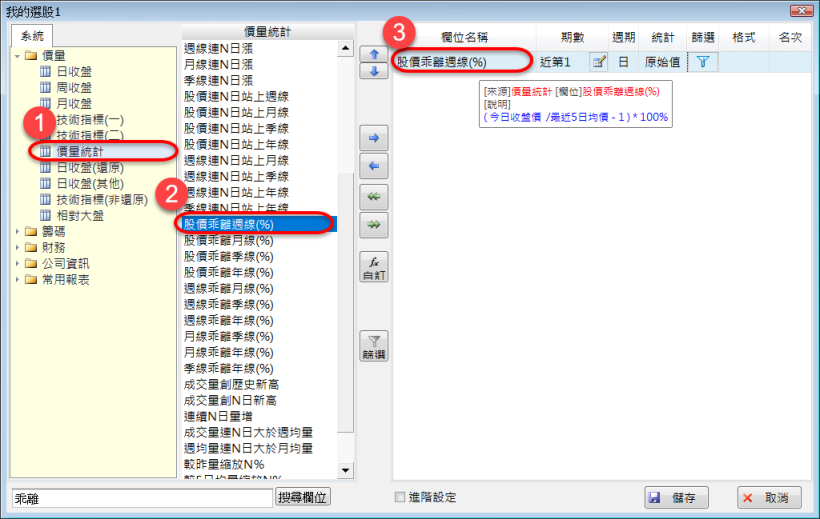Screen dimensions: 820x519
Task: Select 月線乖離季線(%) in the list
Action: pos(229,336)
